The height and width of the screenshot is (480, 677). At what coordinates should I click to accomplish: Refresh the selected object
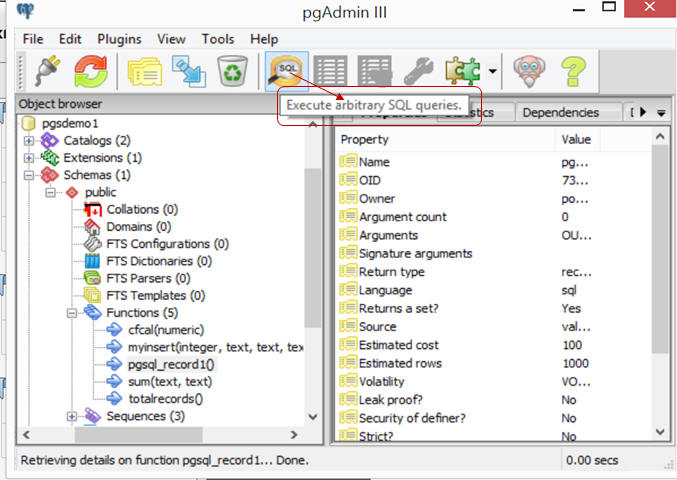tap(91, 71)
